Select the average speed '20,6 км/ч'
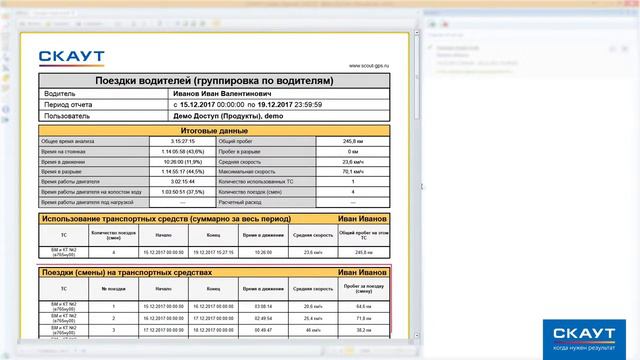The width and height of the screenshot is (640, 360). pyautogui.click(x=313, y=307)
